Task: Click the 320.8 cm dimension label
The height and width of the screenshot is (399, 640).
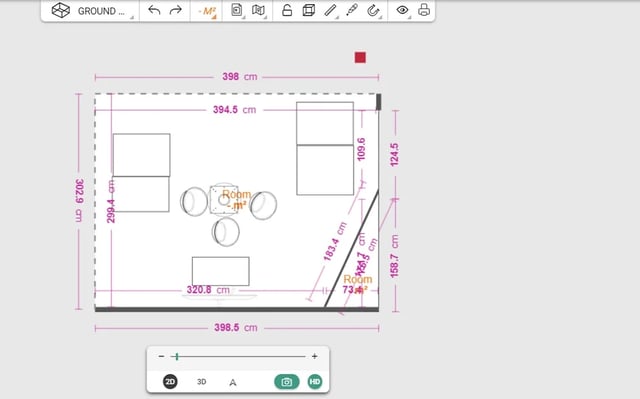Action: 208,290
